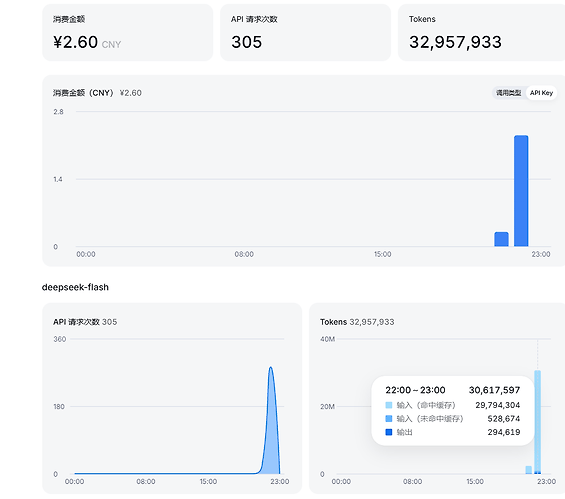
Task: Open the Tokens 32,957,933 summary card
Action: point(481,33)
